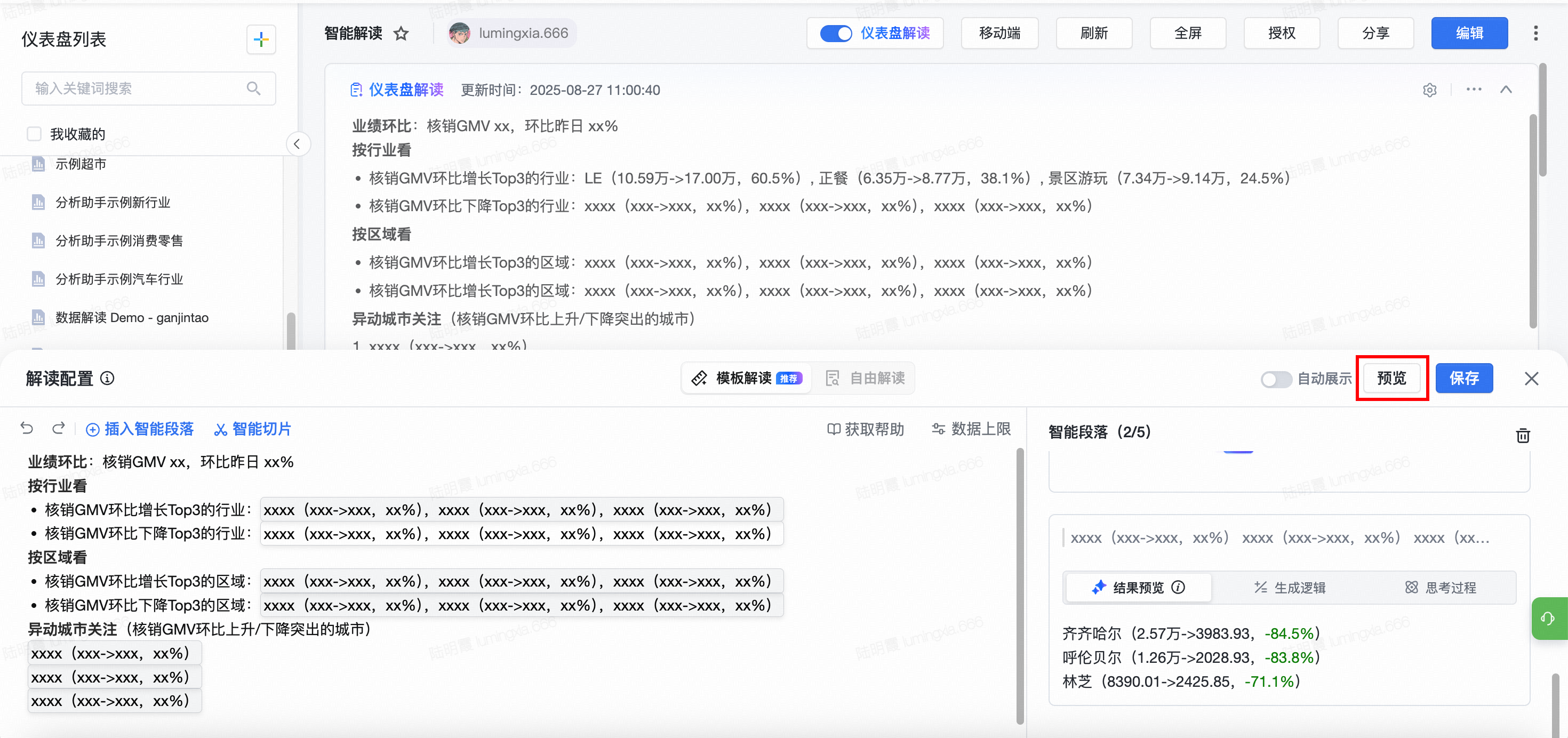Open the 仪表盘解读 settings gear icon
This screenshot has height=738, width=1568.
(x=1429, y=90)
